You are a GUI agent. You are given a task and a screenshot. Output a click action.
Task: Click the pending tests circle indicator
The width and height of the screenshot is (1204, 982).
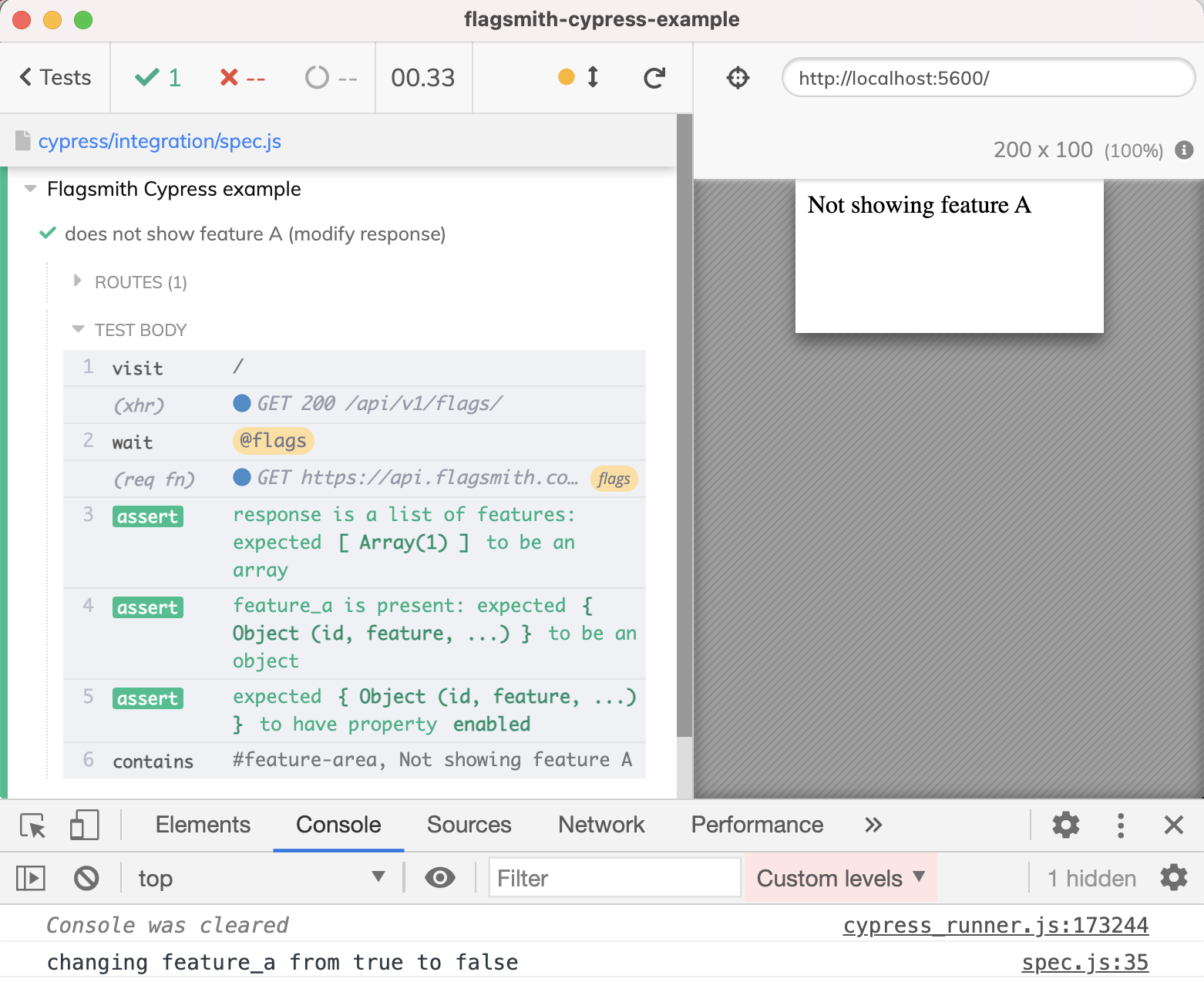pyautogui.click(x=331, y=77)
